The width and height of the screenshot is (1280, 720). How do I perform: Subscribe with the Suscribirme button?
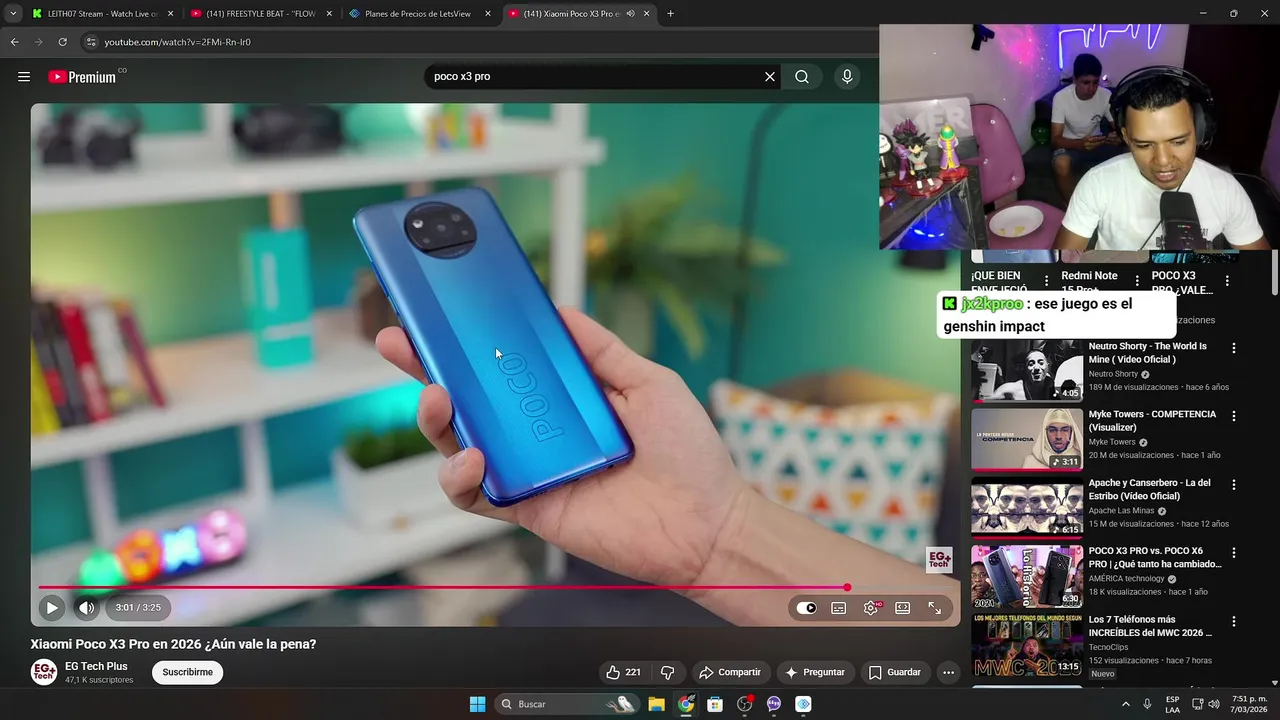tap(188, 672)
